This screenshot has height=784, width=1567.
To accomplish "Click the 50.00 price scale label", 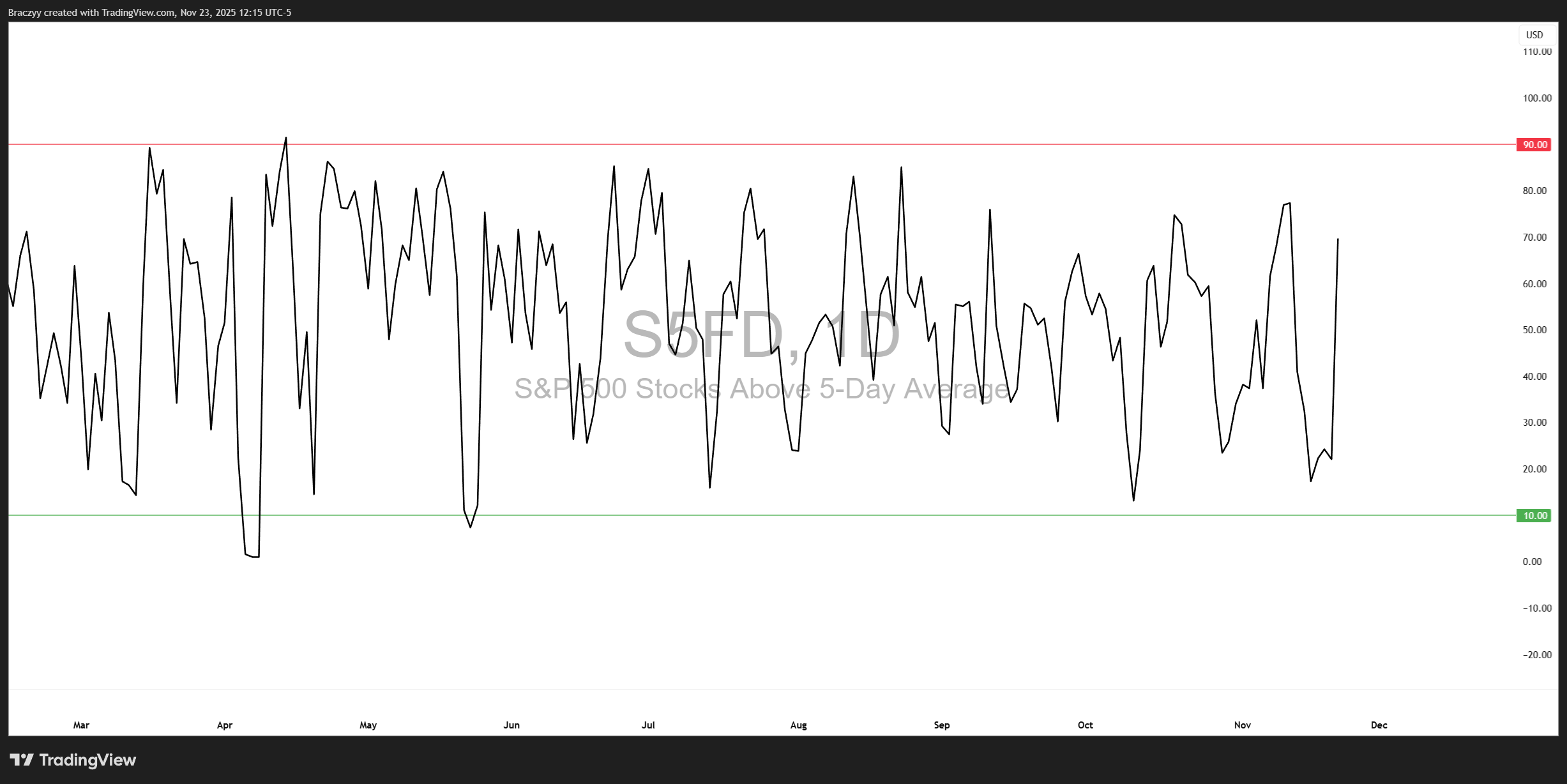I will [x=1534, y=330].
